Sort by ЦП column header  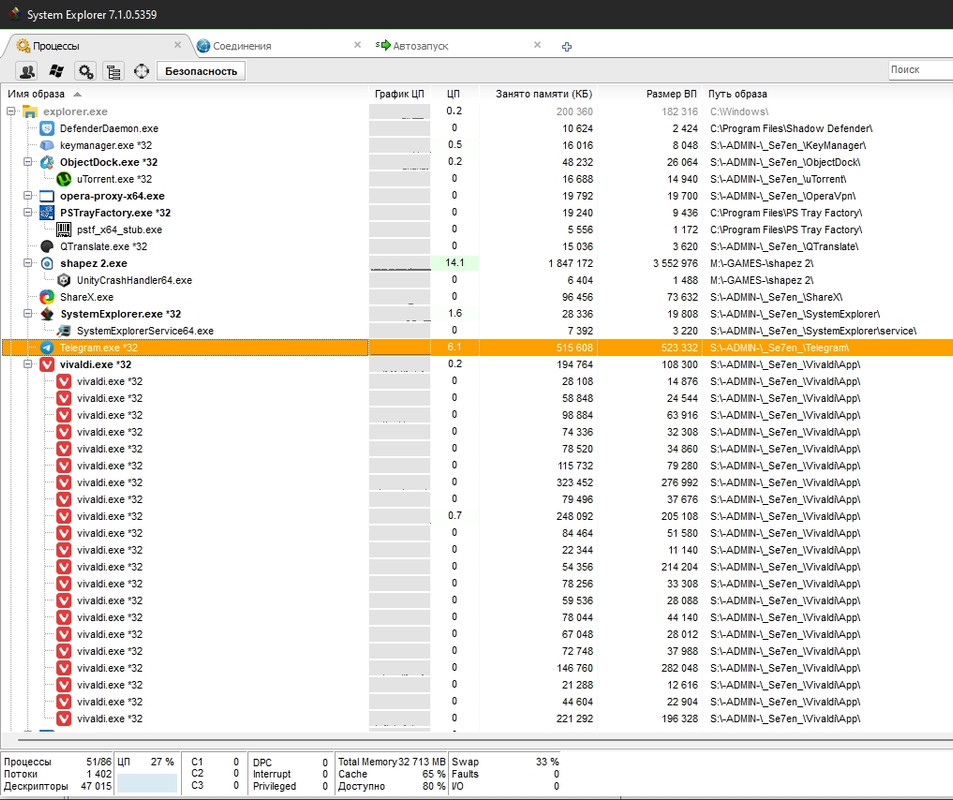click(453, 94)
